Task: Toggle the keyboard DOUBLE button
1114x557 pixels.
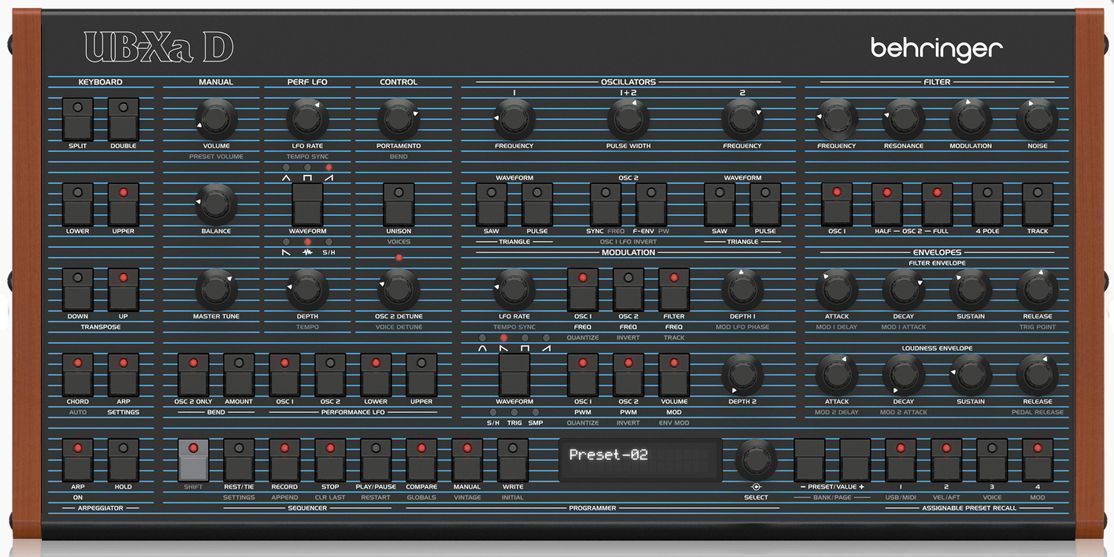Action: click(x=123, y=119)
